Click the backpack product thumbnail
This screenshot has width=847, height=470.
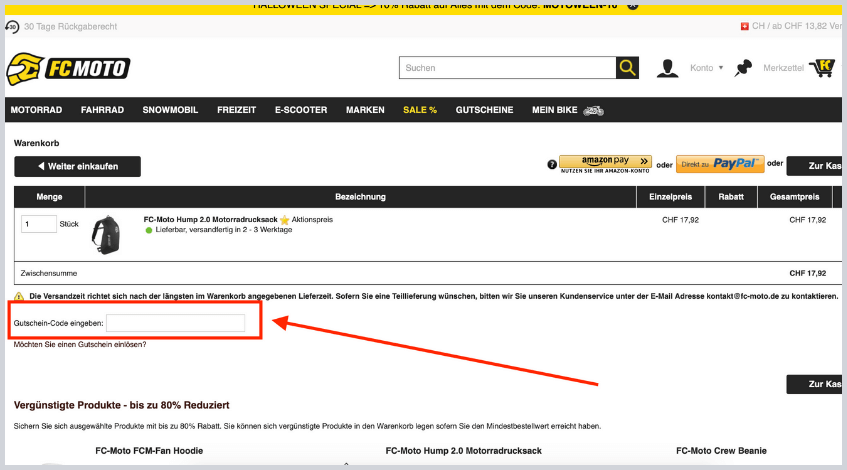[x=106, y=235]
